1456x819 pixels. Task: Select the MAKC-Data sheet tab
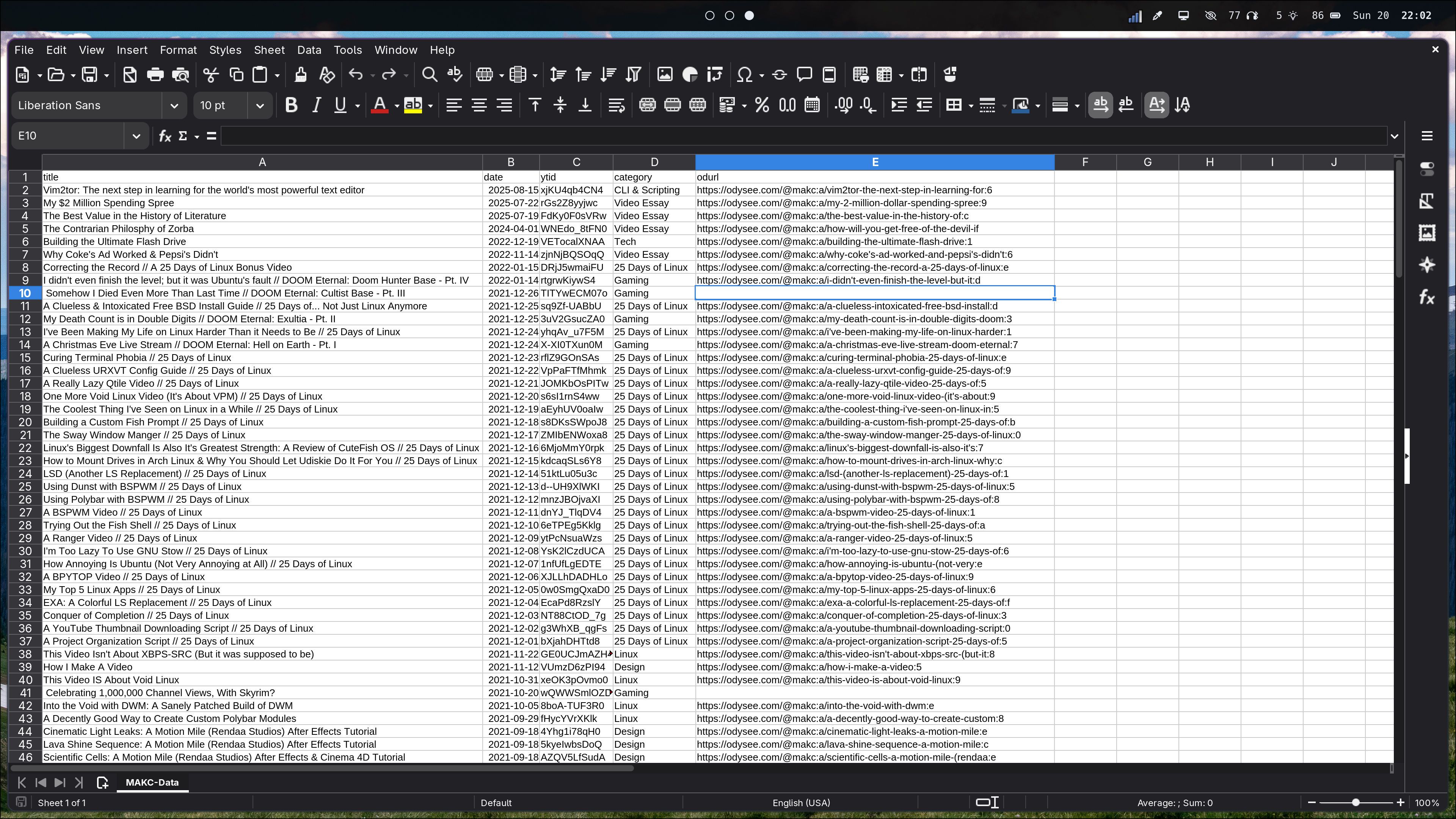(x=152, y=782)
